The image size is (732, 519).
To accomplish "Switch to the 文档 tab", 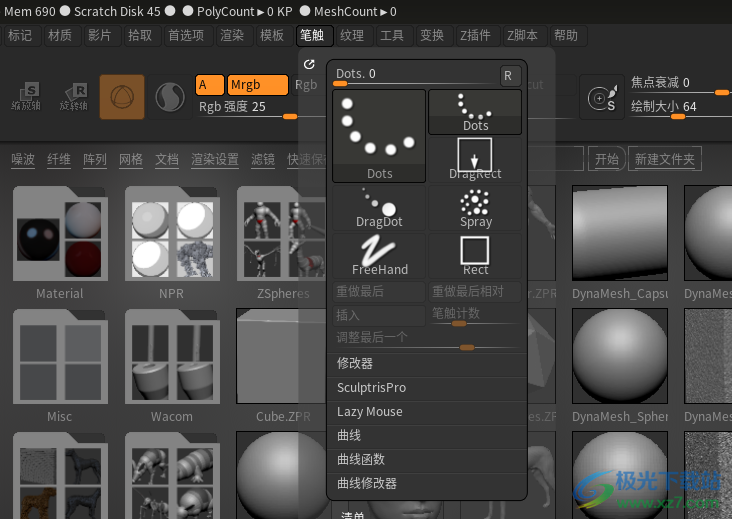I will pos(167,160).
